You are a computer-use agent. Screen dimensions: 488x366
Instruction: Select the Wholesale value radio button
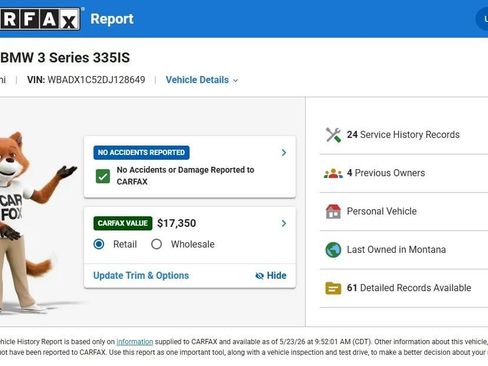156,244
